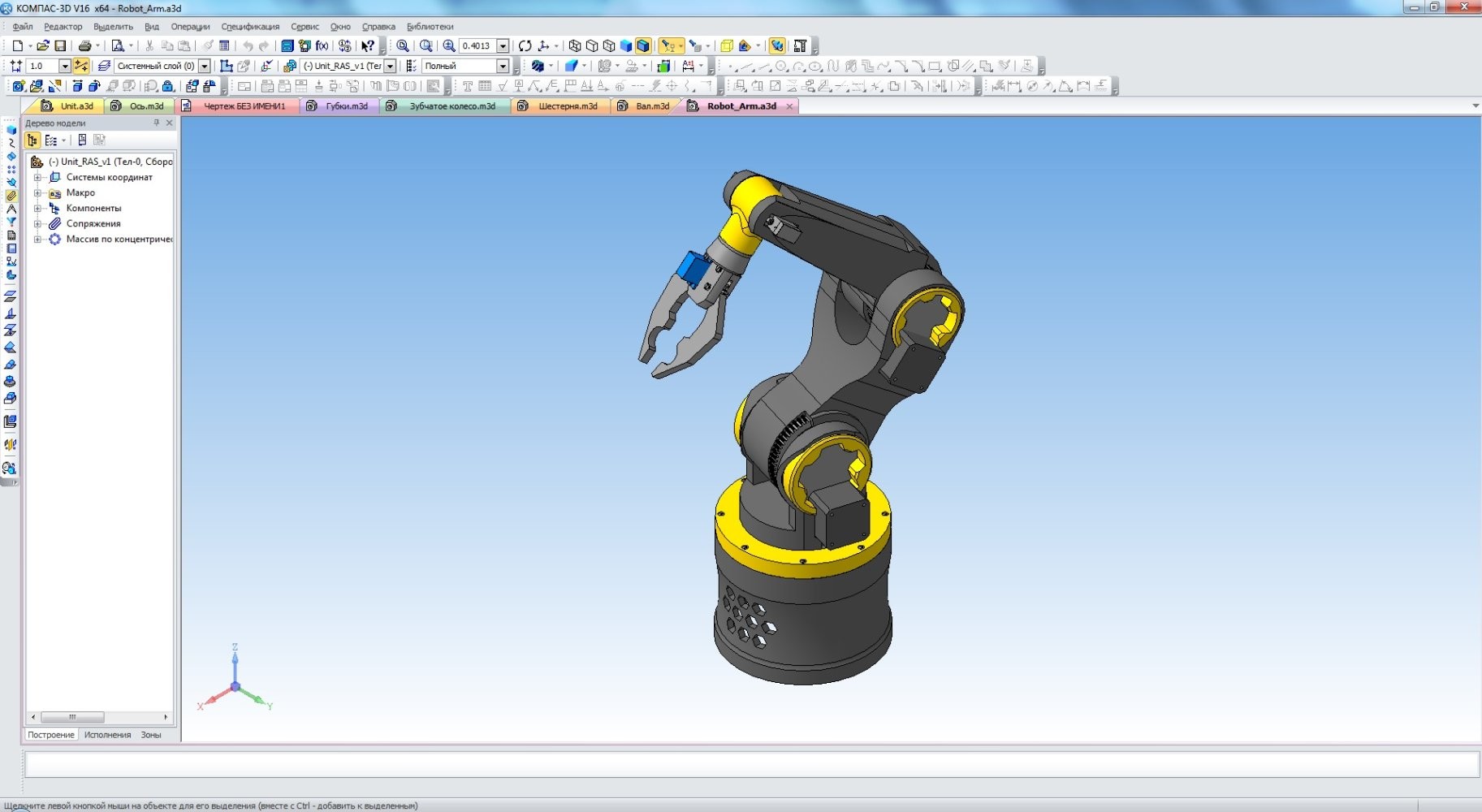Click the Print icon in toolbar
This screenshot has width=1482, height=812.
point(84,46)
